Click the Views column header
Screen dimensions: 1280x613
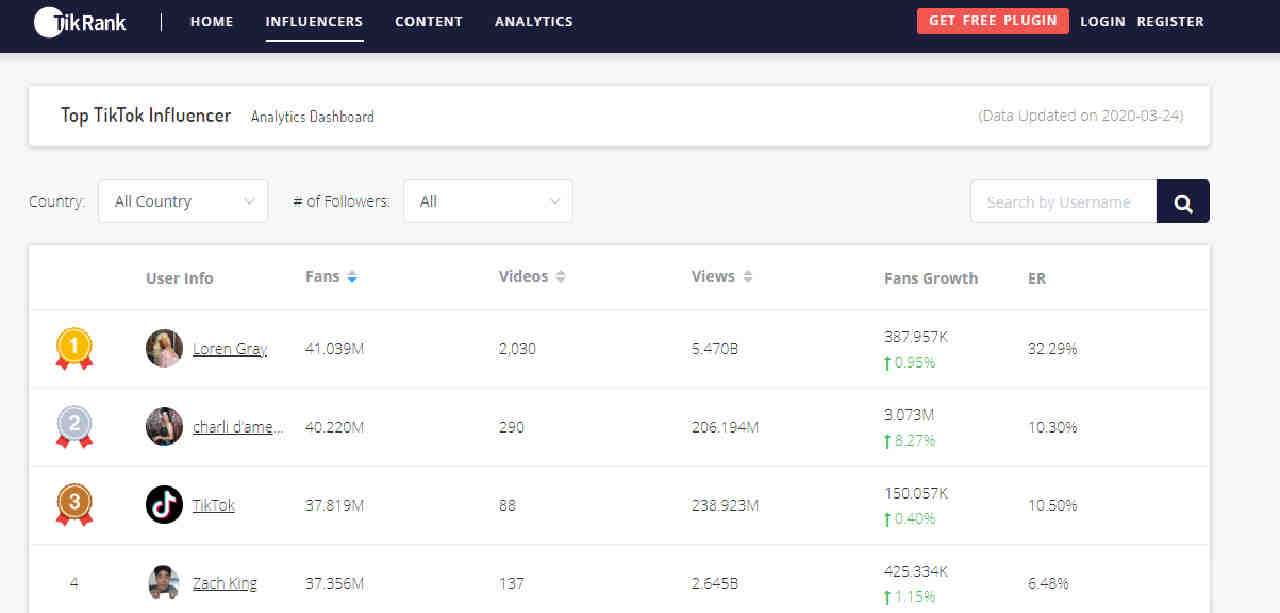tap(713, 277)
